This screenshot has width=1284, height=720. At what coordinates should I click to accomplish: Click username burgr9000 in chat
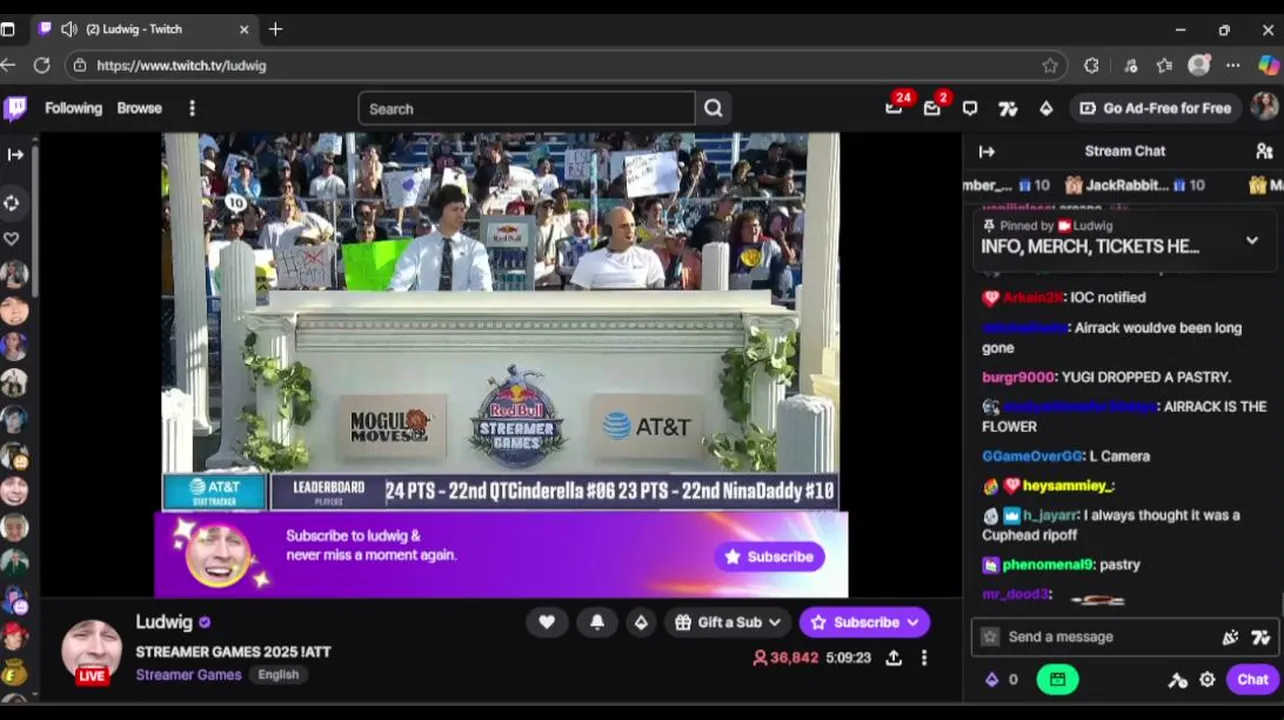coord(1018,377)
